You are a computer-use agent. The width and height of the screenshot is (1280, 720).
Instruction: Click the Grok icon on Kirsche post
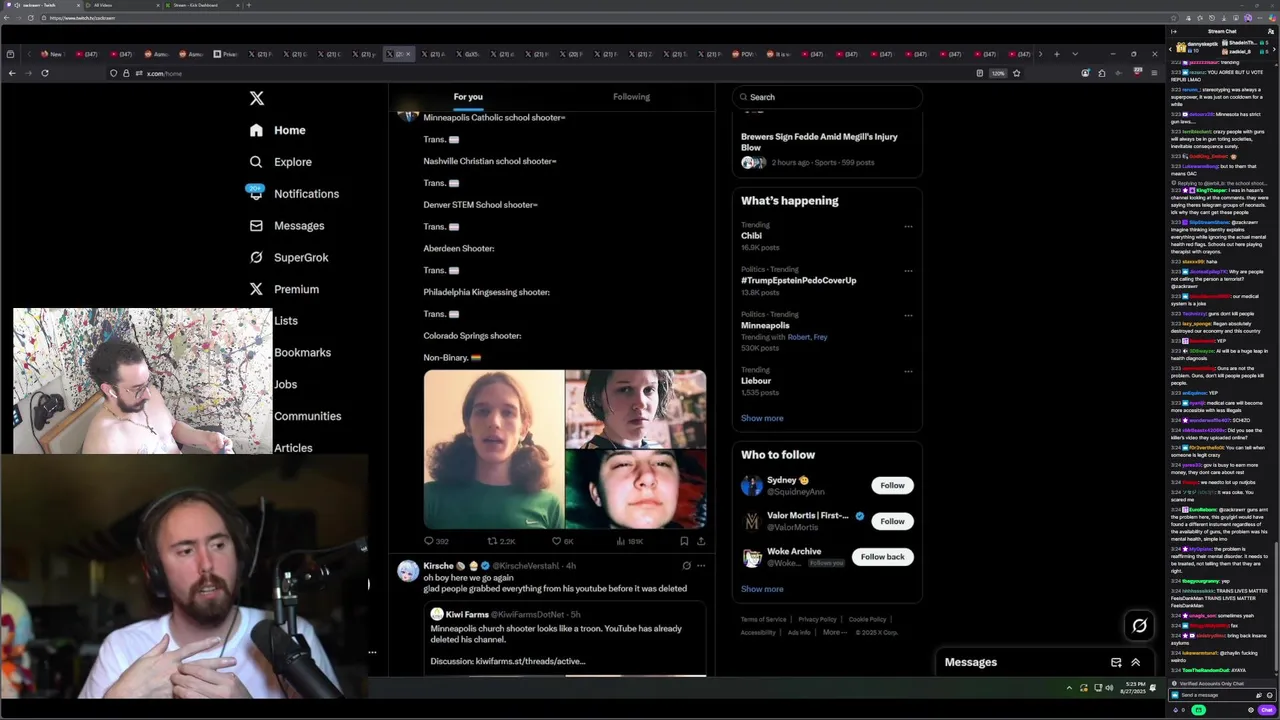coord(686,566)
